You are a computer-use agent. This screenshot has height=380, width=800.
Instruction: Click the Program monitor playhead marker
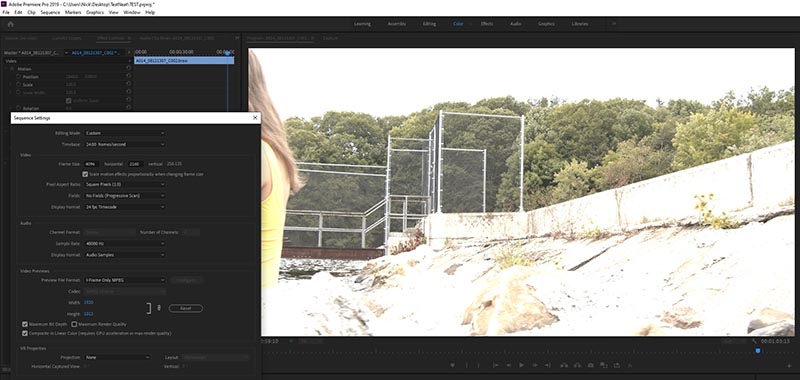click(758, 351)
